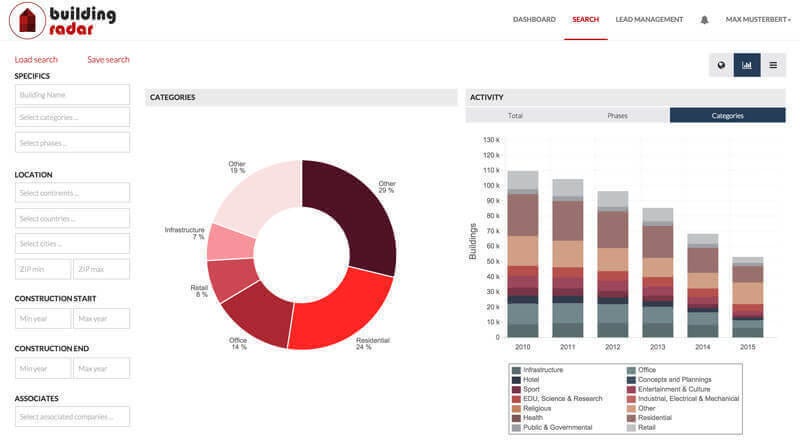The image size is (800, 440).
Task: Open the Select categories dropdown
Action: 72,117
